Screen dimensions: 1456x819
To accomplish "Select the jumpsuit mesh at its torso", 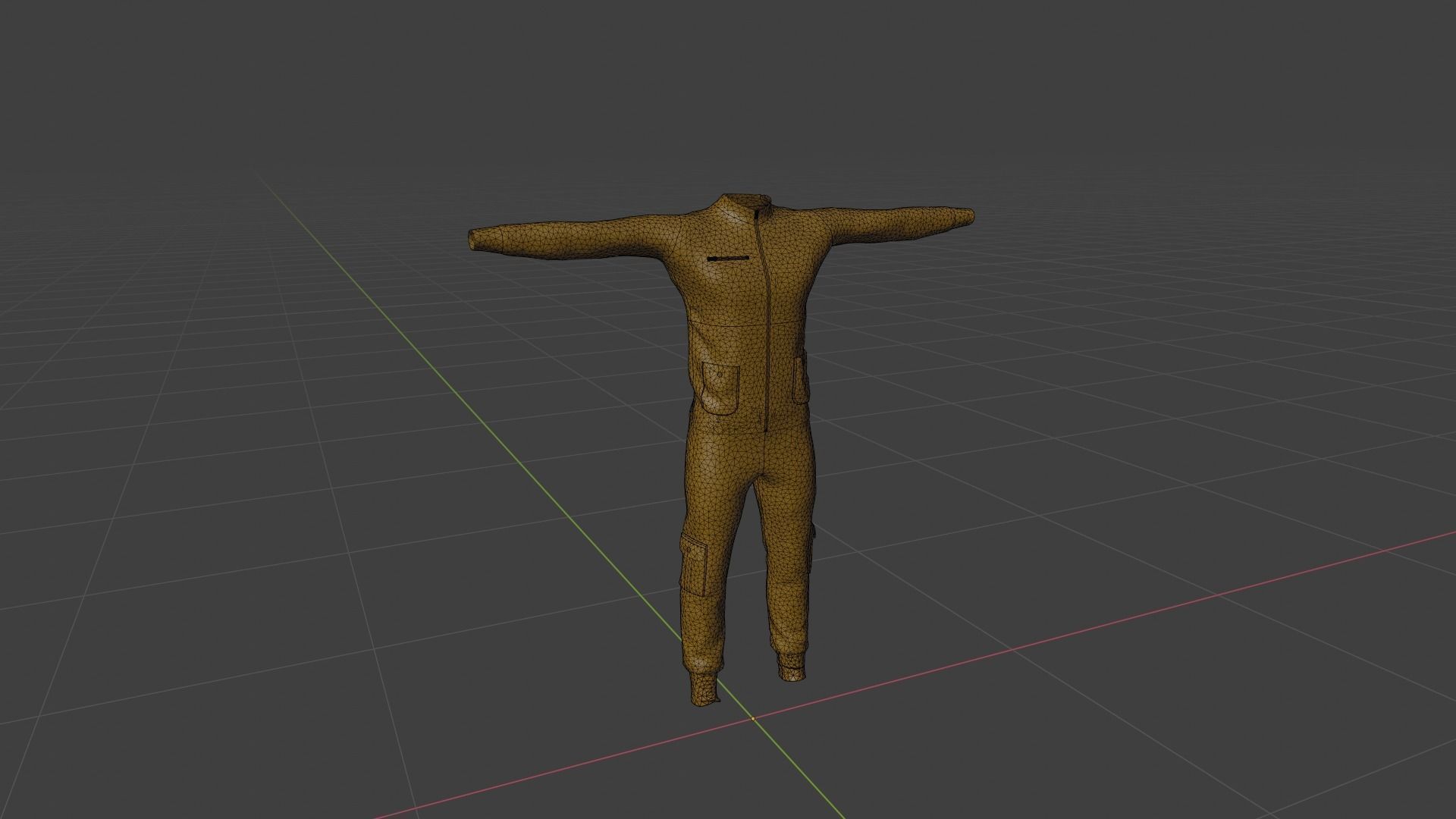I will [743, 318].
